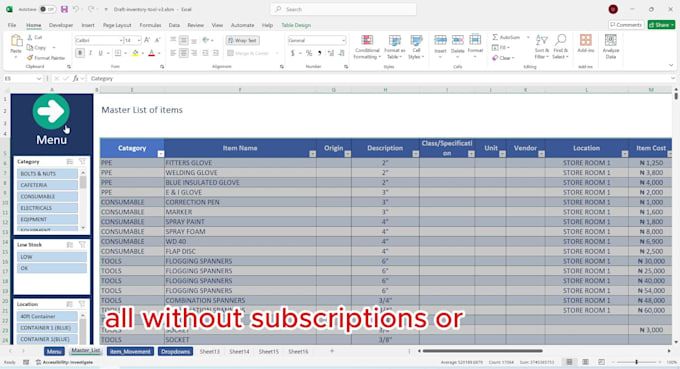
Task: Select BOLTS & NUTS in Category slicer
Action: (47, 173)
